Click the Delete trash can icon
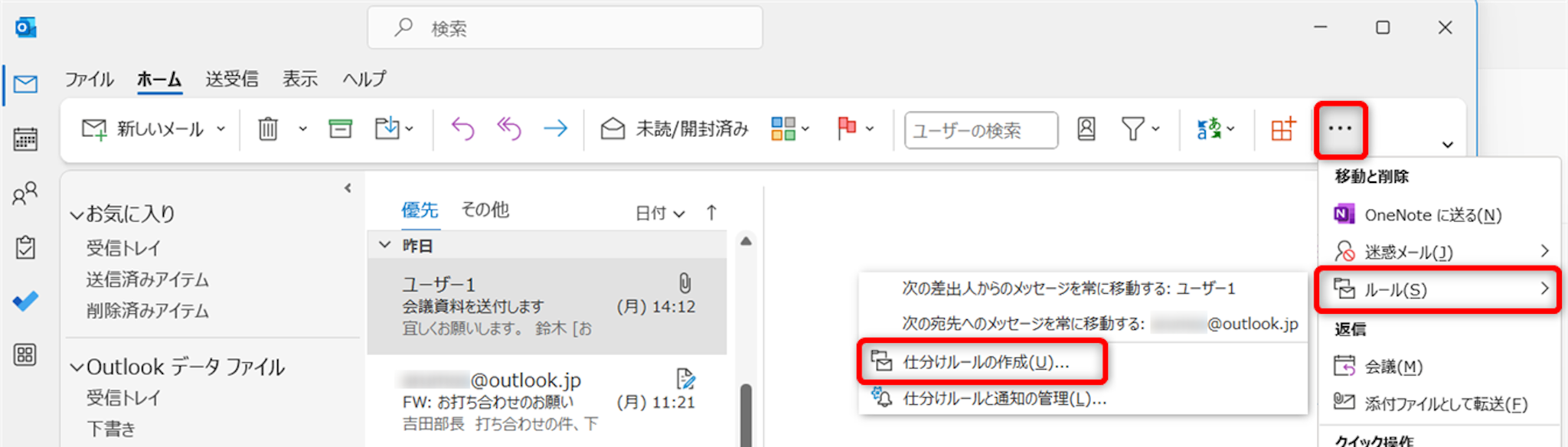 click(267, 129)
